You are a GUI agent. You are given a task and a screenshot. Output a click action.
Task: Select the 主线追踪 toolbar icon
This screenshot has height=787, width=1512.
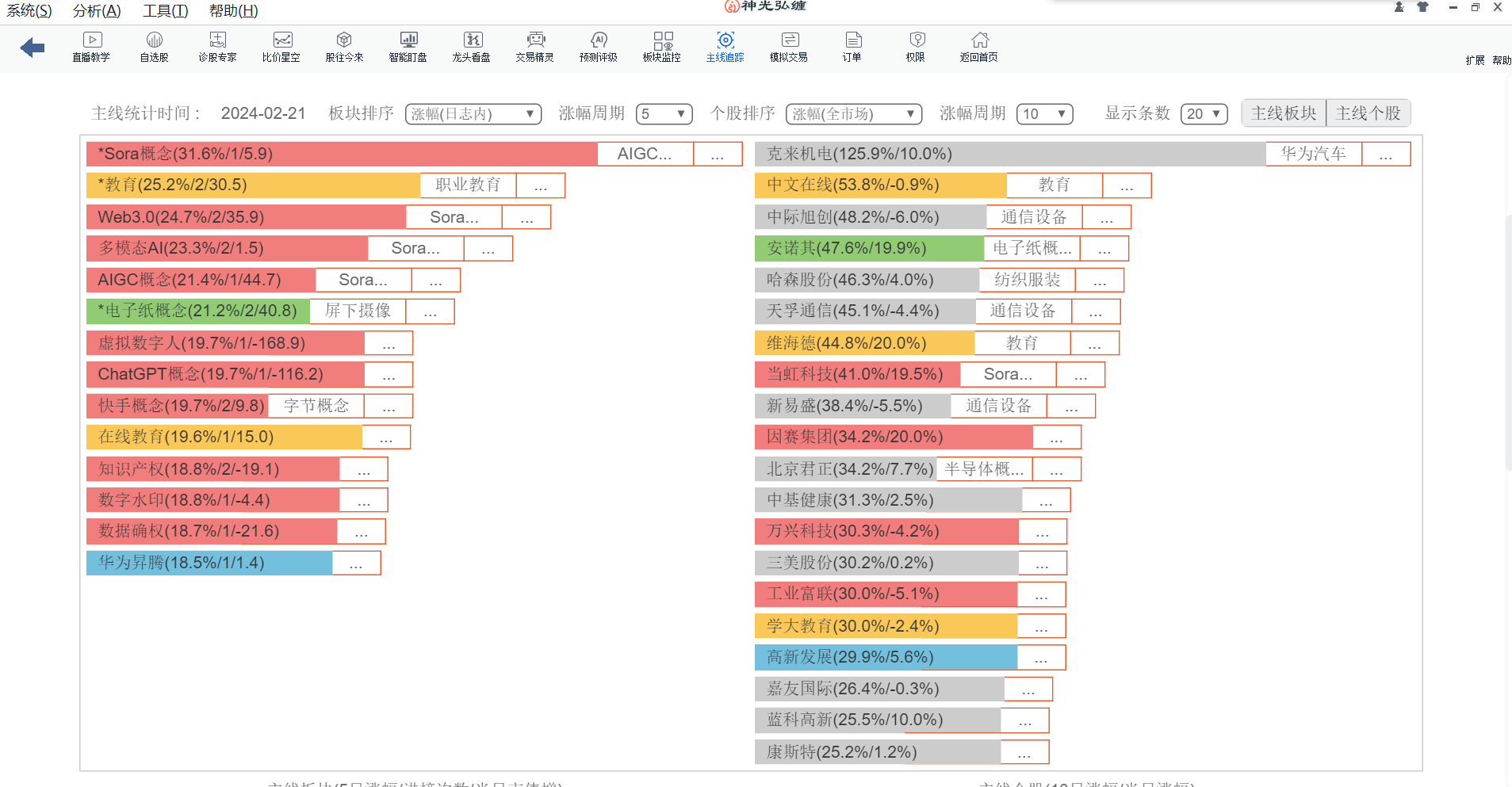tap(725, 47)
